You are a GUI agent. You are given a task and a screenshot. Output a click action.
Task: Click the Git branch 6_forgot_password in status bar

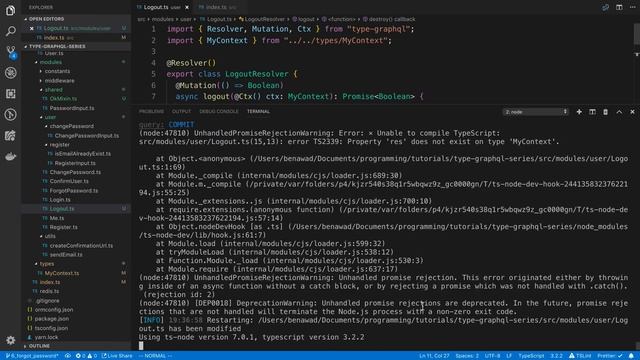coord(32,356)
